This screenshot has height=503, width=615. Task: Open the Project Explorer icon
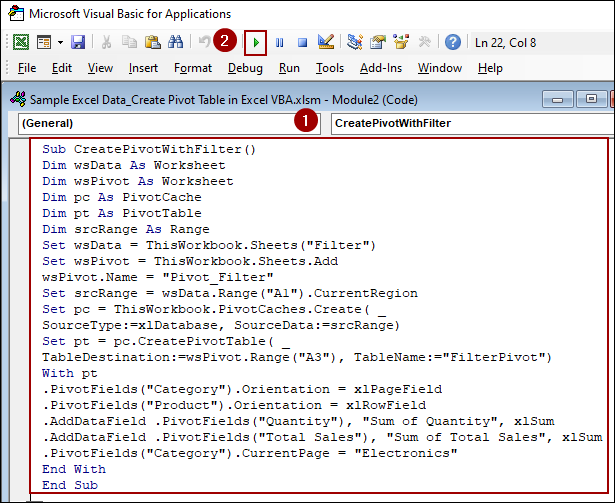coord(355,42)
